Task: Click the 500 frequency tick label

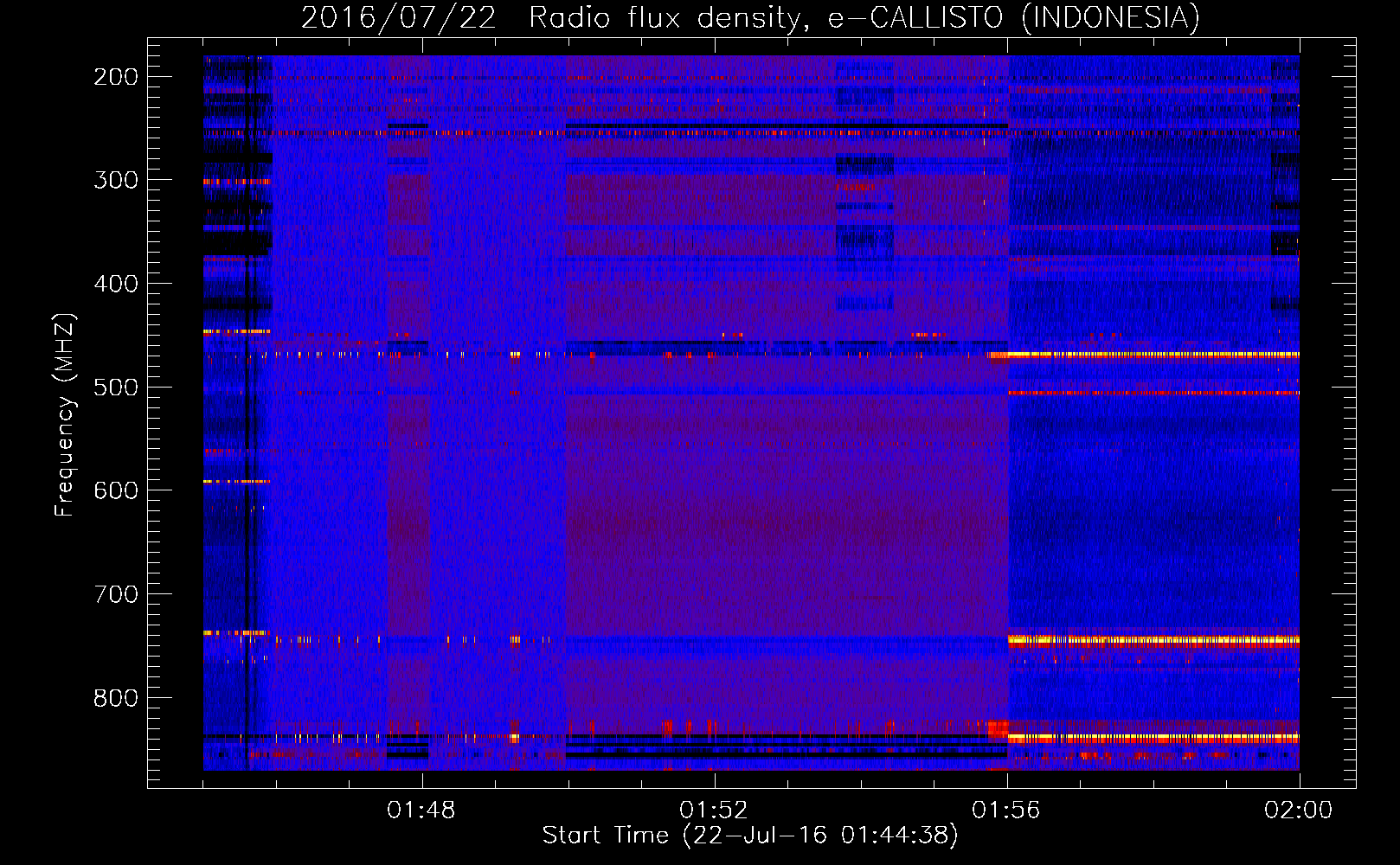Action: tap(116, 387)
